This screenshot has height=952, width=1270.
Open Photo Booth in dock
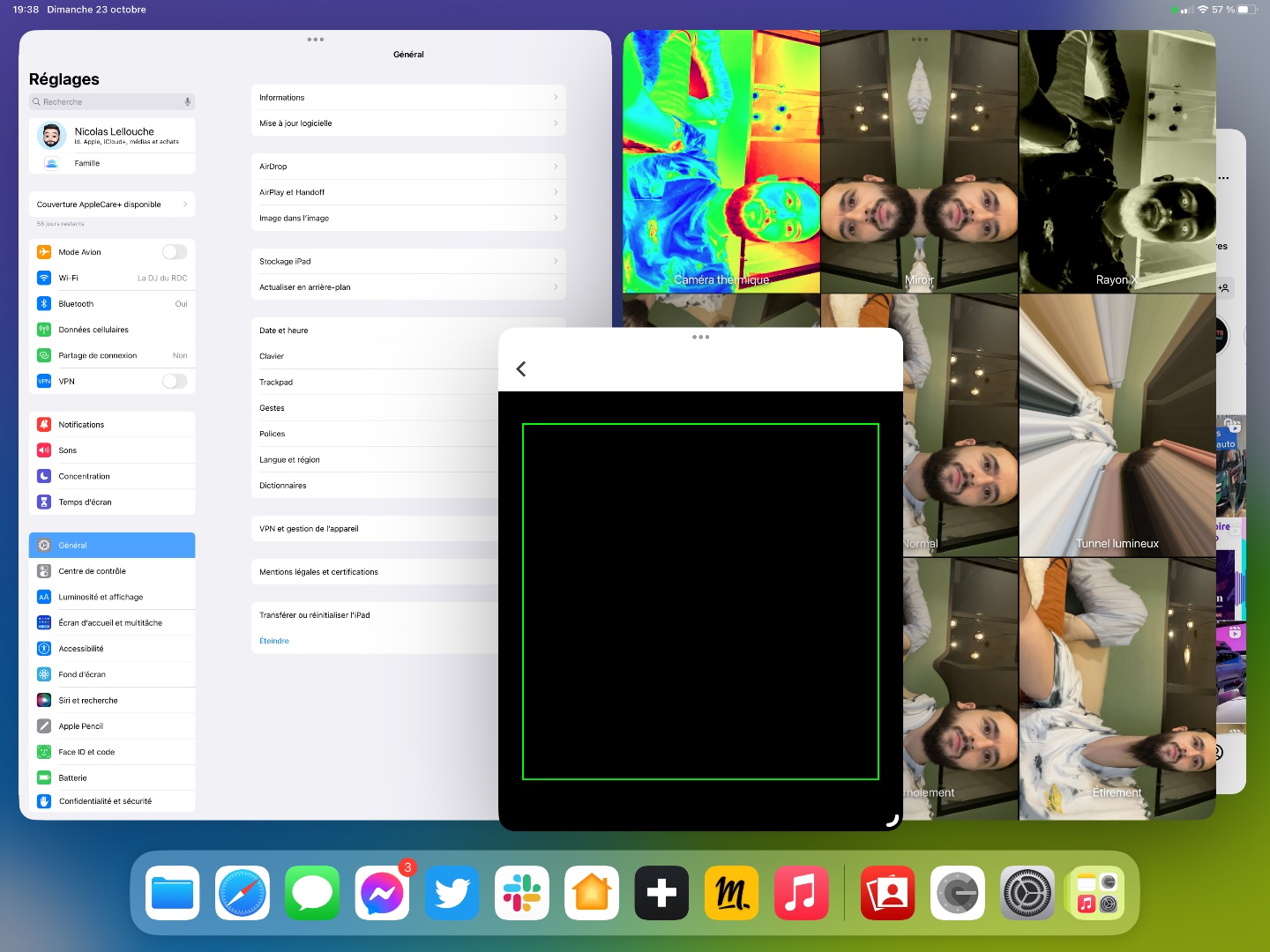(x=887, y=893)
